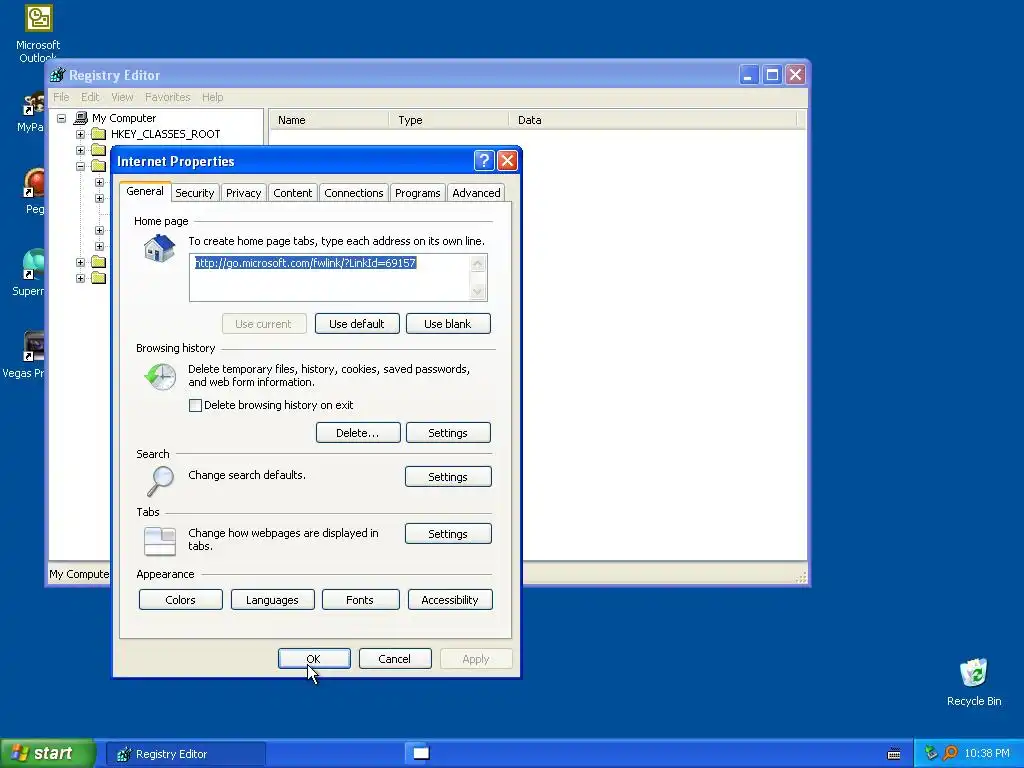Click the tabs window icon

160,541
